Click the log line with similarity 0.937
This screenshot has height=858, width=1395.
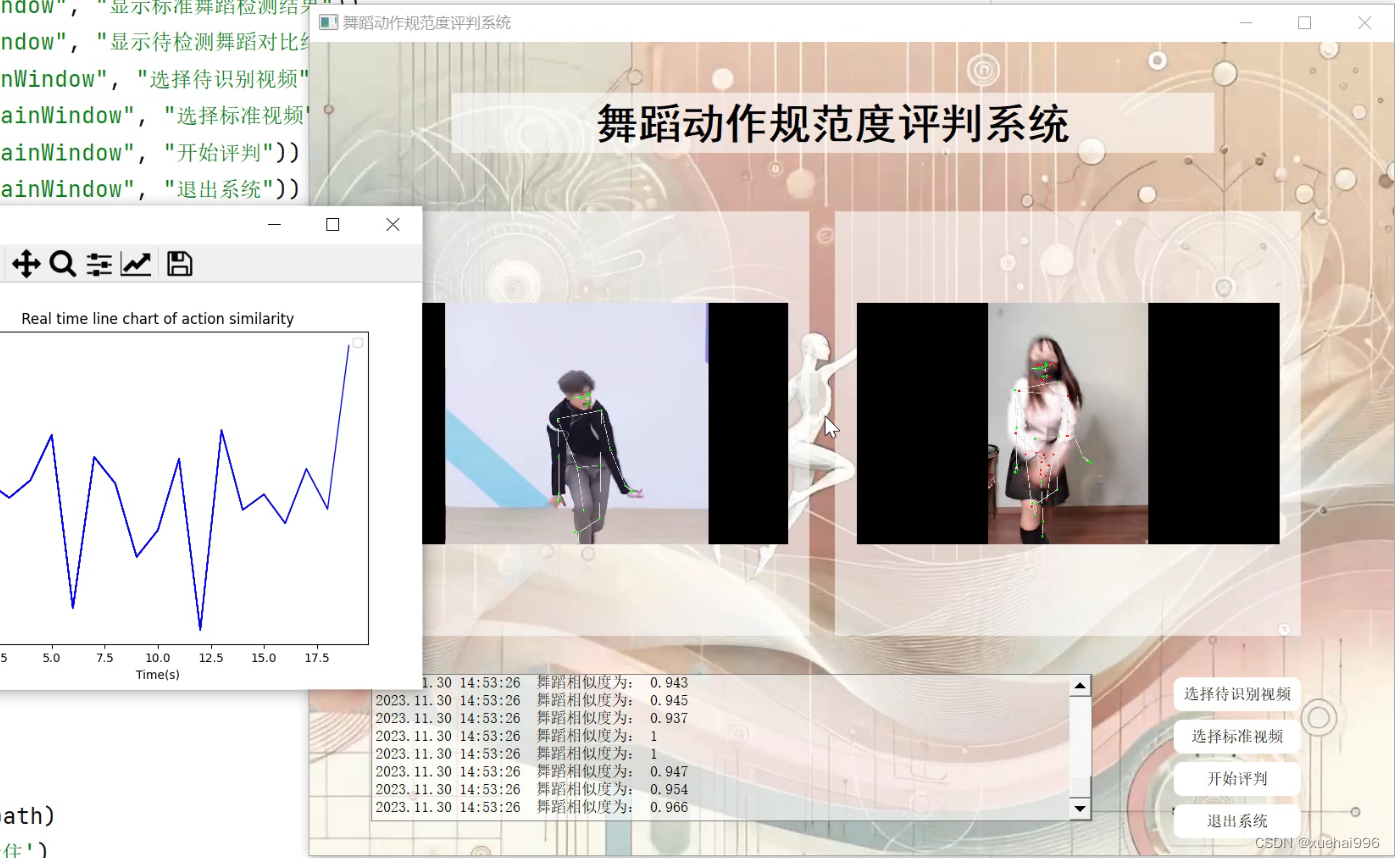[x=532, y=718]
